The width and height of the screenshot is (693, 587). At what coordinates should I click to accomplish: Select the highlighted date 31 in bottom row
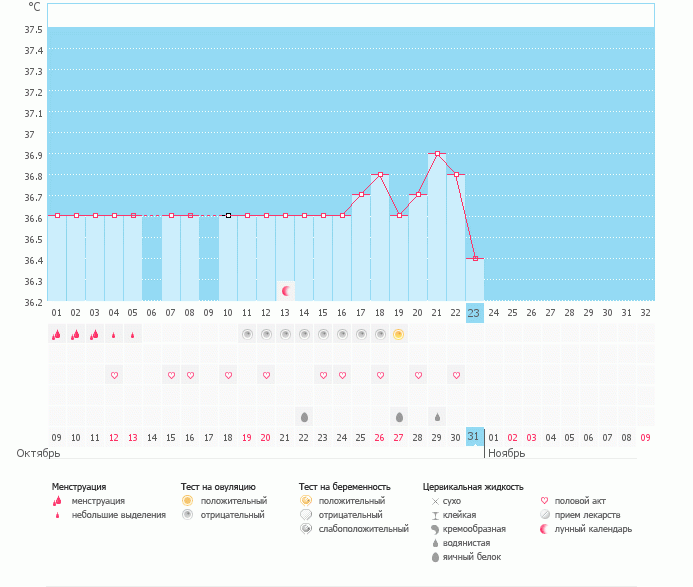(x=474, y=437)
